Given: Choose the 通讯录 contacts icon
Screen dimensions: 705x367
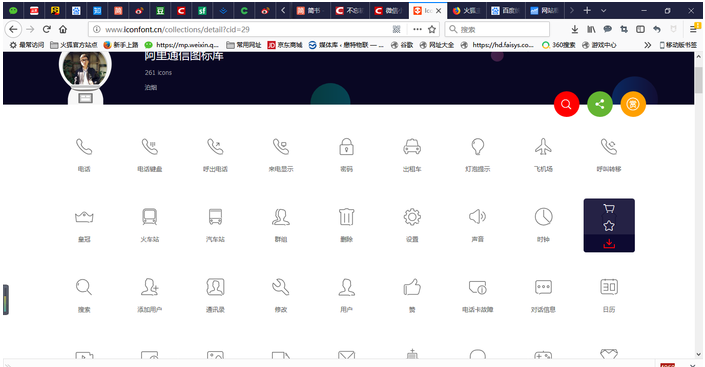Looking at the screenshot, I should pos(215,287).
